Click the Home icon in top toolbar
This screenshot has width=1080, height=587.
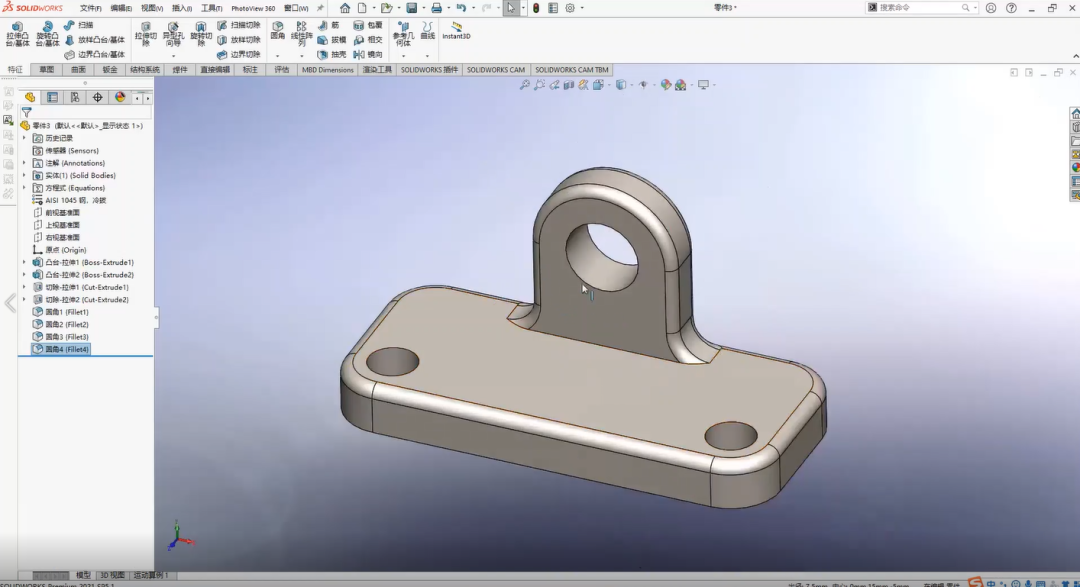coord(344,8)
